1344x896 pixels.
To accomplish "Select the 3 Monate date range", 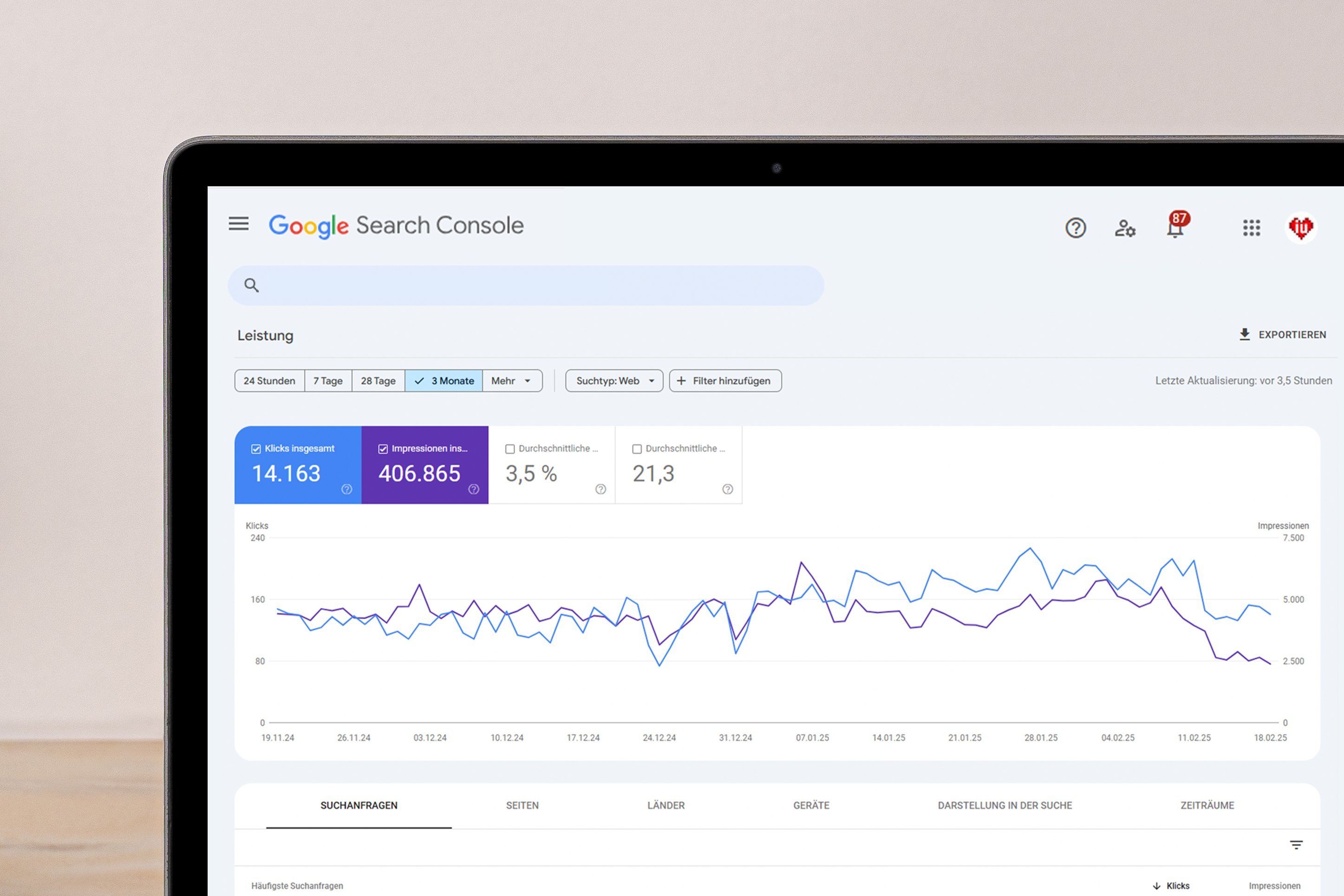I will pos(444,380).
